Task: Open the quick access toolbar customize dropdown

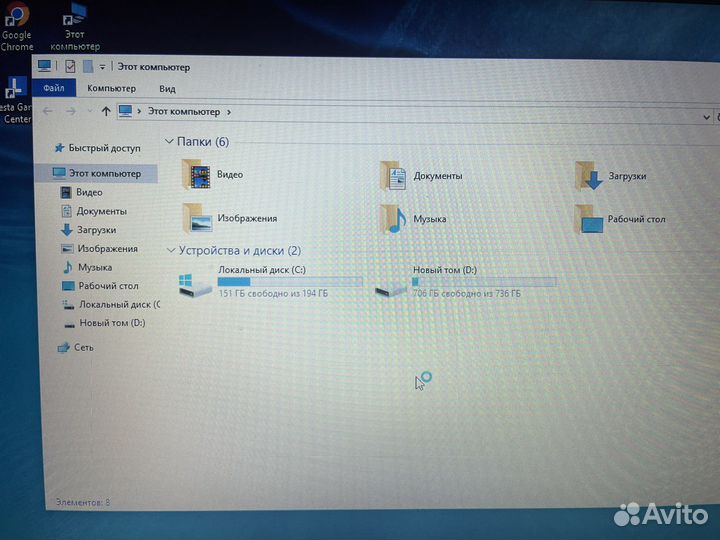Action: [x=102, y=67]
